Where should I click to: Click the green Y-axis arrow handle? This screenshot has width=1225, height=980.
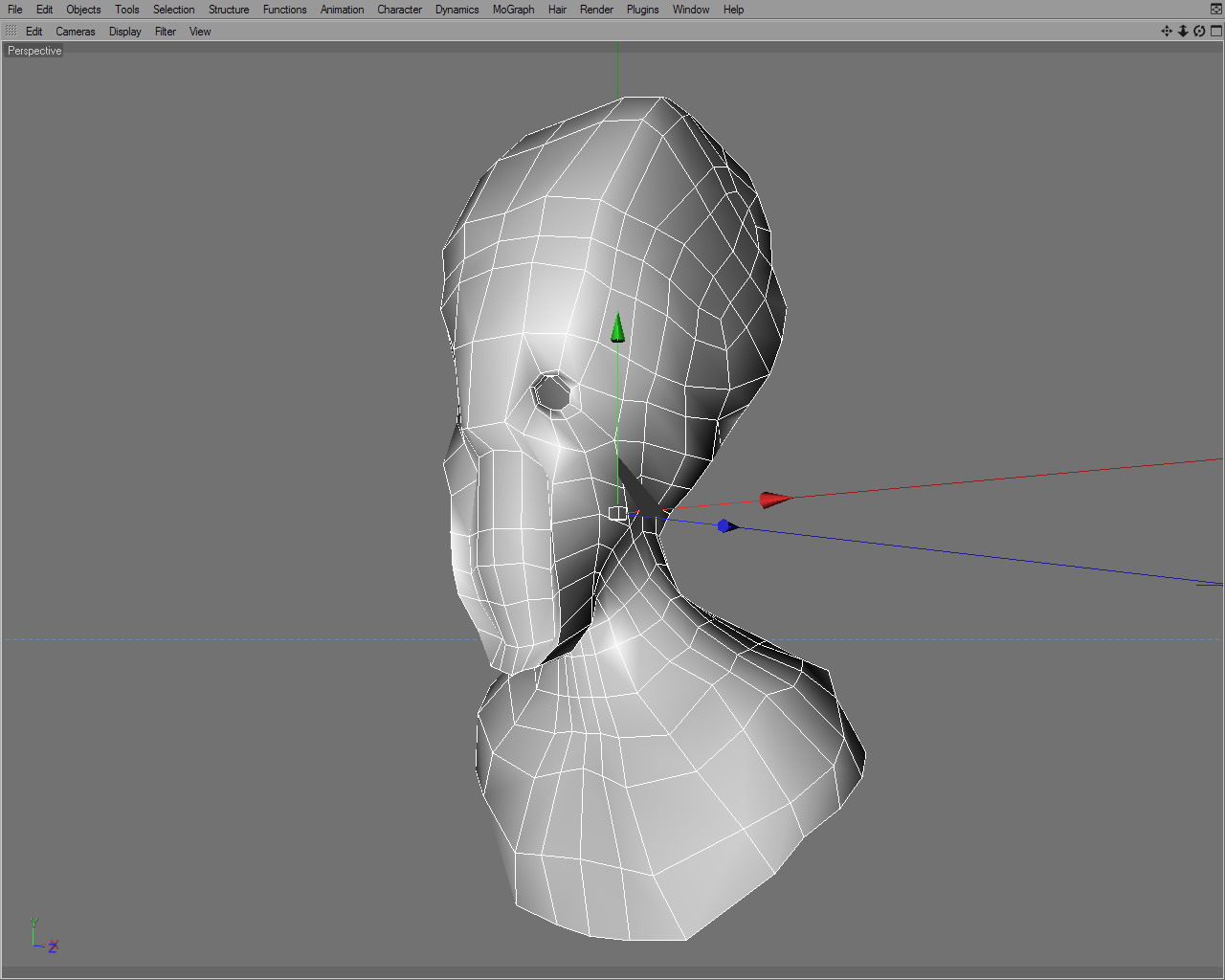point(617,328)
